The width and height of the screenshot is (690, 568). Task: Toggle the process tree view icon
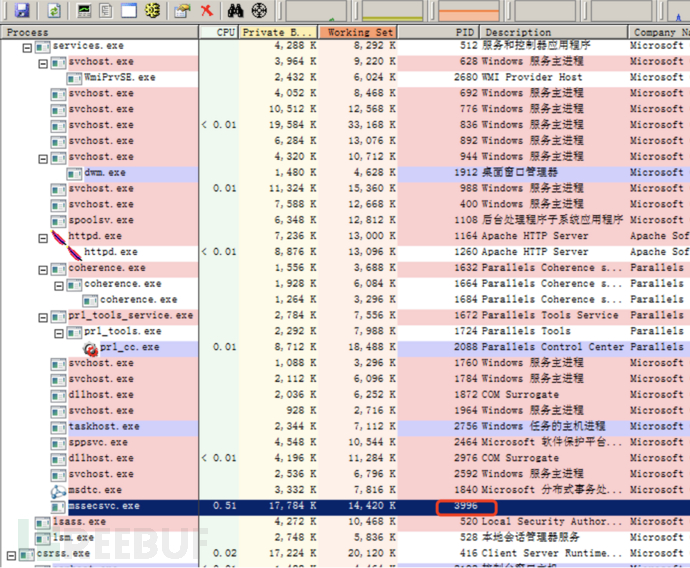coord(106,10)
